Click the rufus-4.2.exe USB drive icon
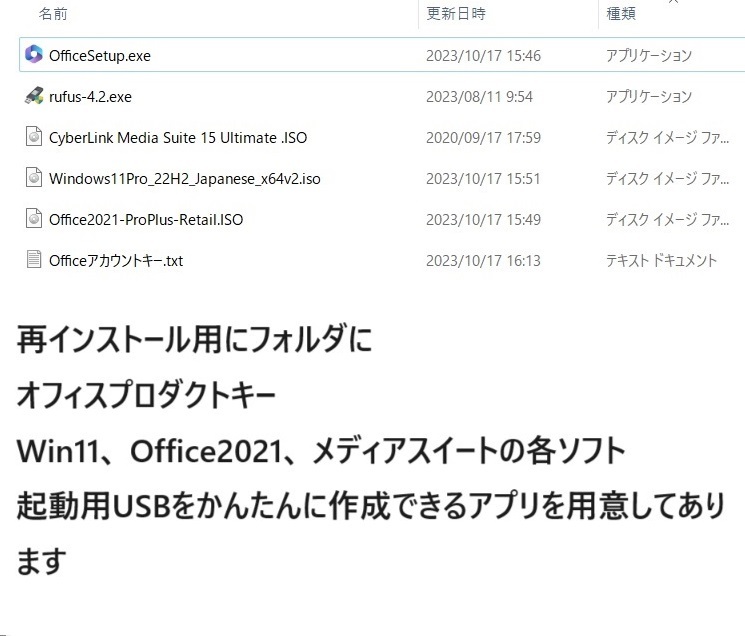The height and width of the screenshot is (636, 745). point(34,95)
